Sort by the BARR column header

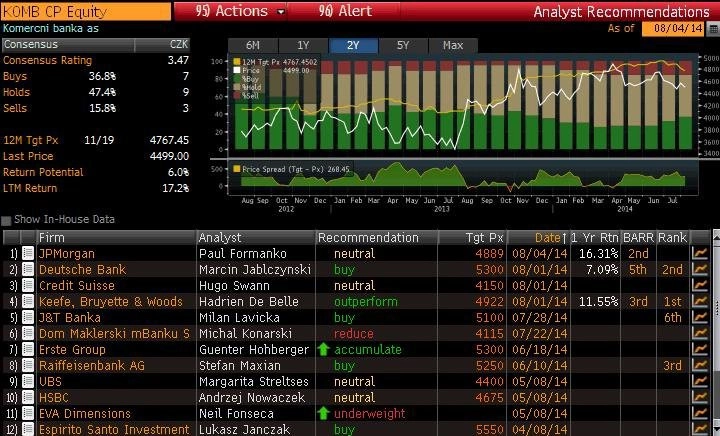pos(638,238)
